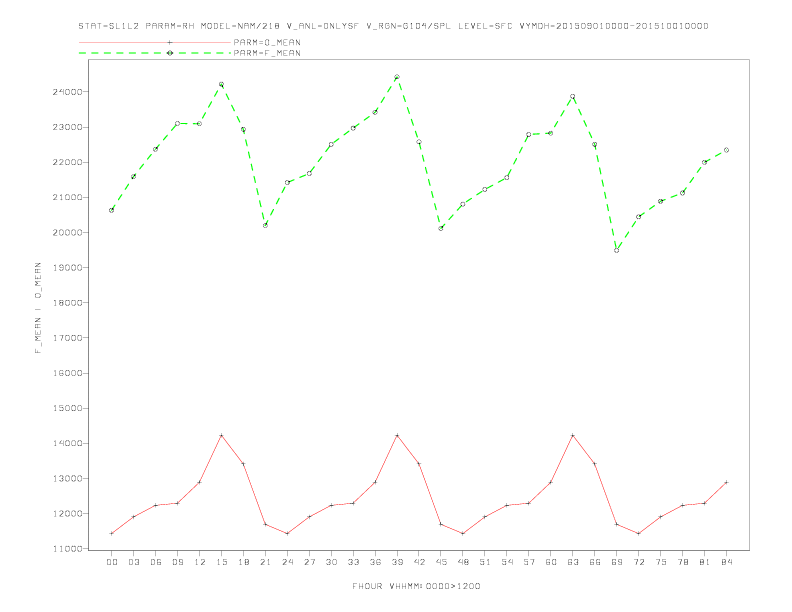This screenshot has width=792, height=612.
Task: Click the 22000 y-axis tick label
Action: 68,163
